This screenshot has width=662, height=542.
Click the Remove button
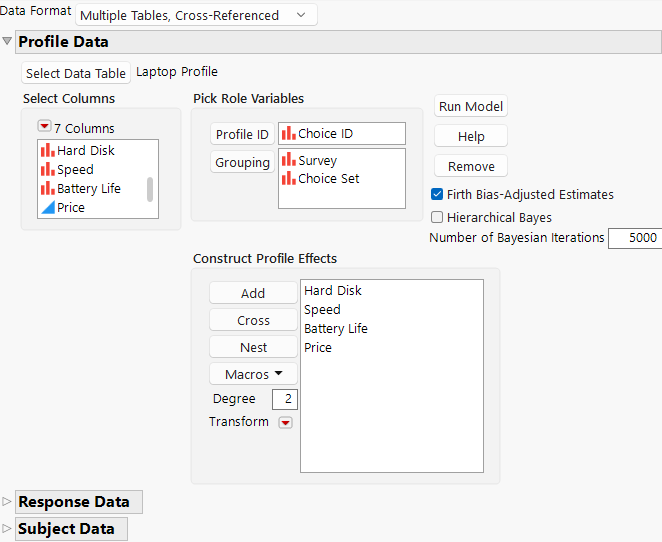click(x=471, y=166)
